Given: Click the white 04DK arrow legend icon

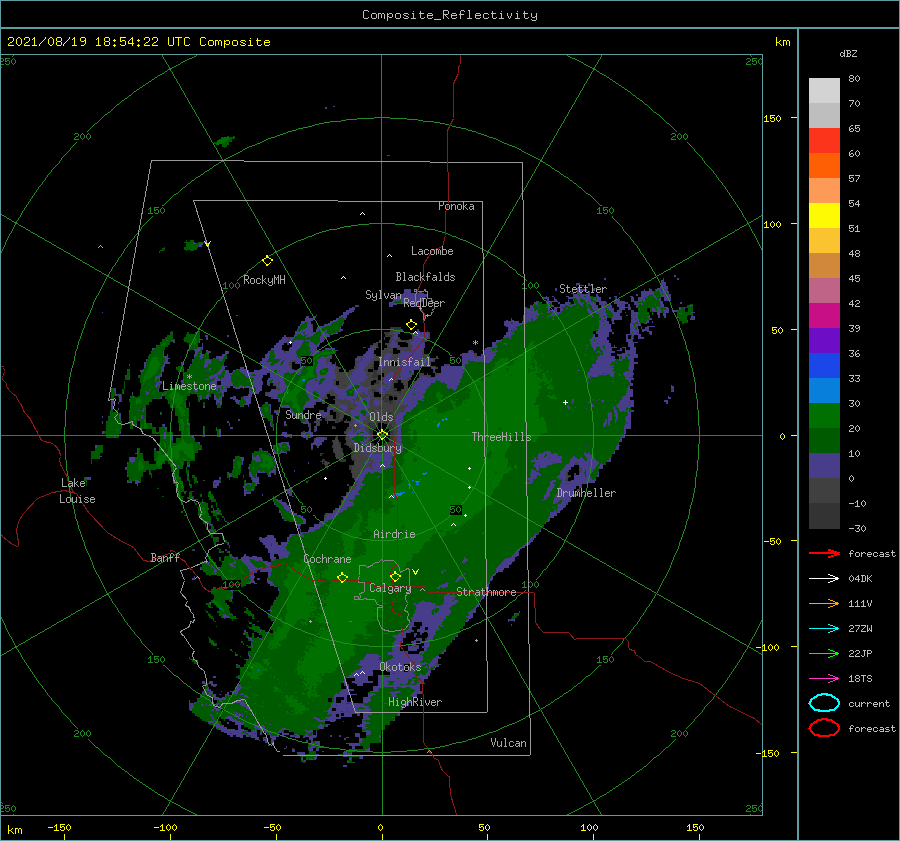Looking at the screenshot, I should [824, 579].
